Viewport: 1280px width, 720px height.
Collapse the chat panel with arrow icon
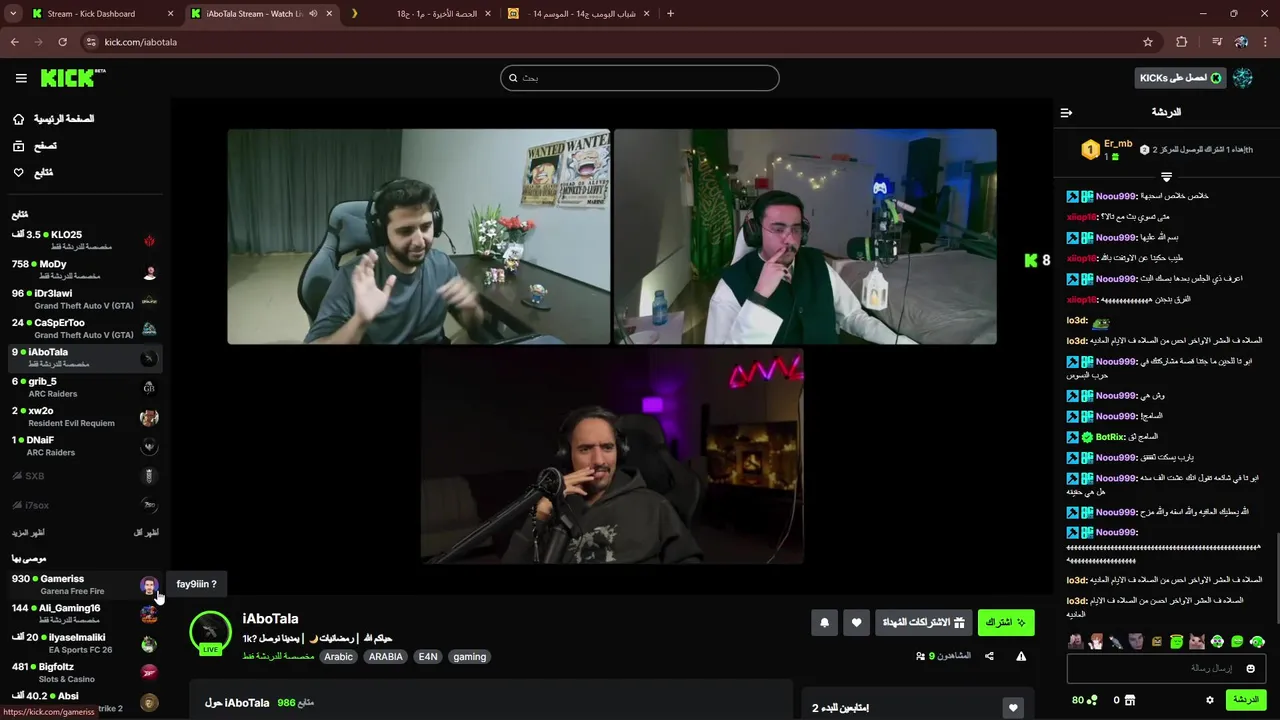[x=1066, y=112]
